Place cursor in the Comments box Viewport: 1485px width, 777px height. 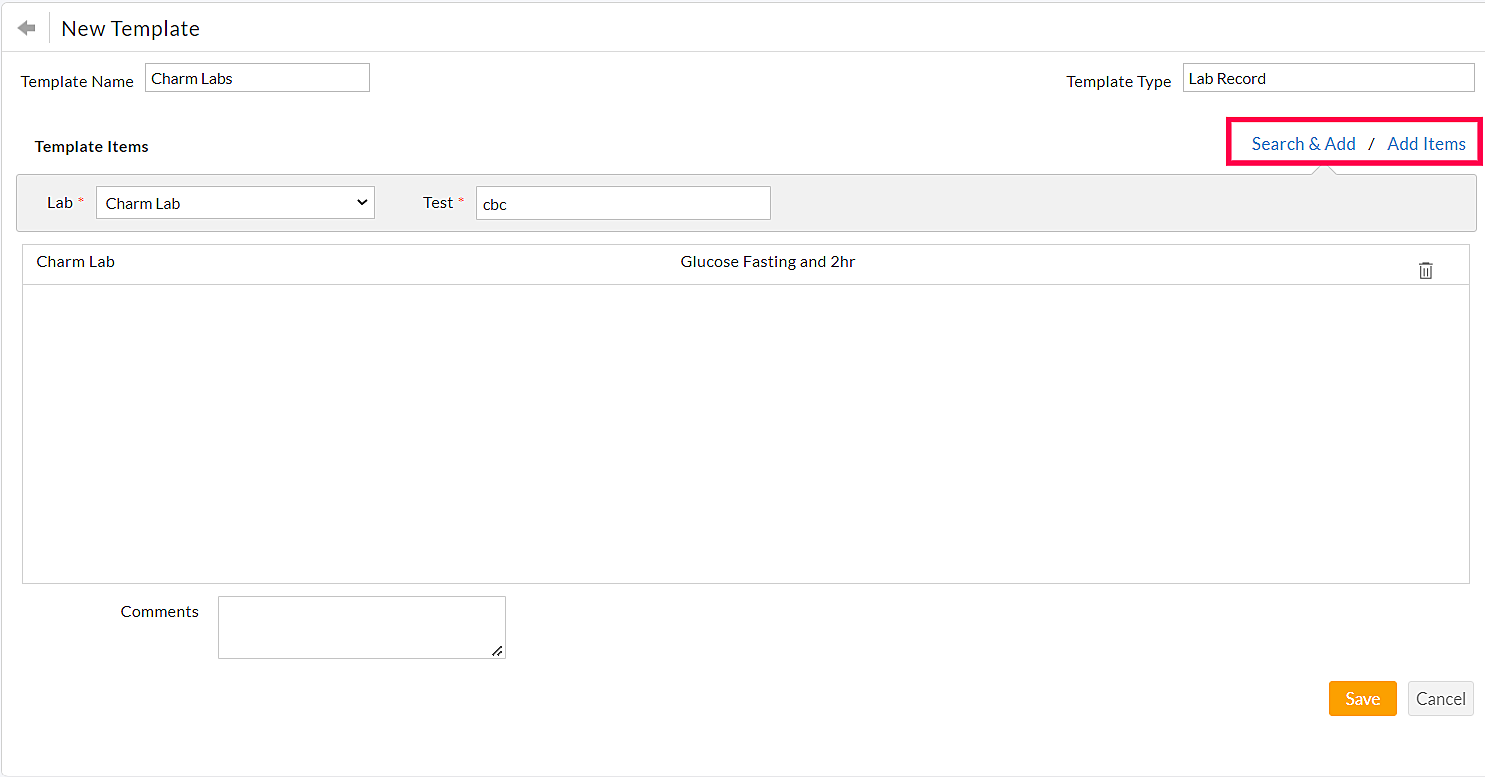(x=361, y=627)
